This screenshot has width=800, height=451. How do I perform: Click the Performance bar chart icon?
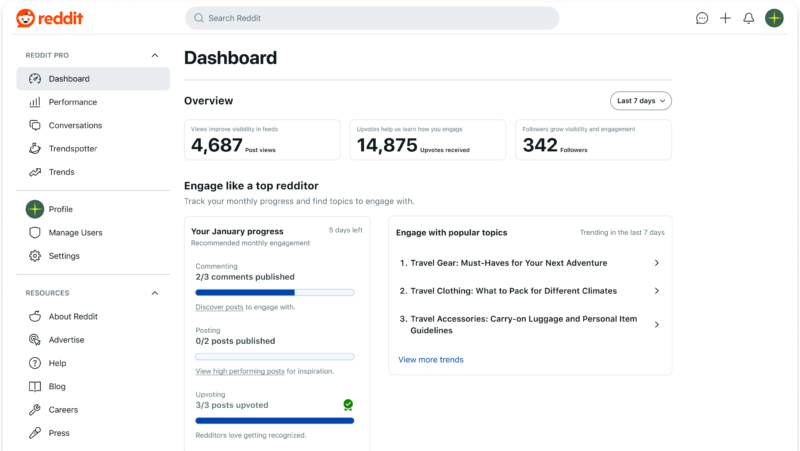tap(35, 102)
